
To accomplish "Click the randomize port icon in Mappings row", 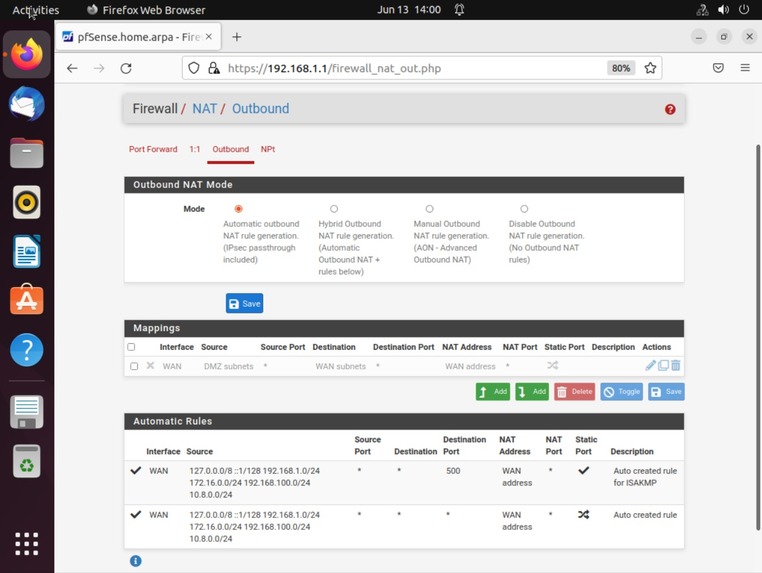I will coord(553,365).
